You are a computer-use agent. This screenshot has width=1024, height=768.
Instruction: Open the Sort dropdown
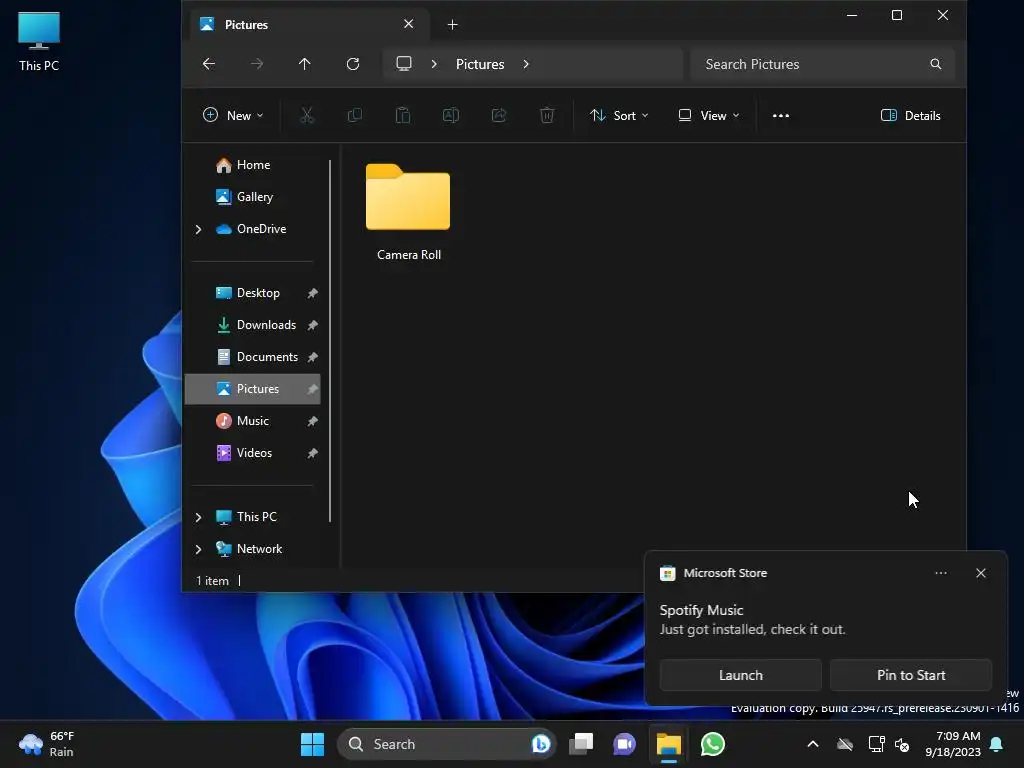618,116
